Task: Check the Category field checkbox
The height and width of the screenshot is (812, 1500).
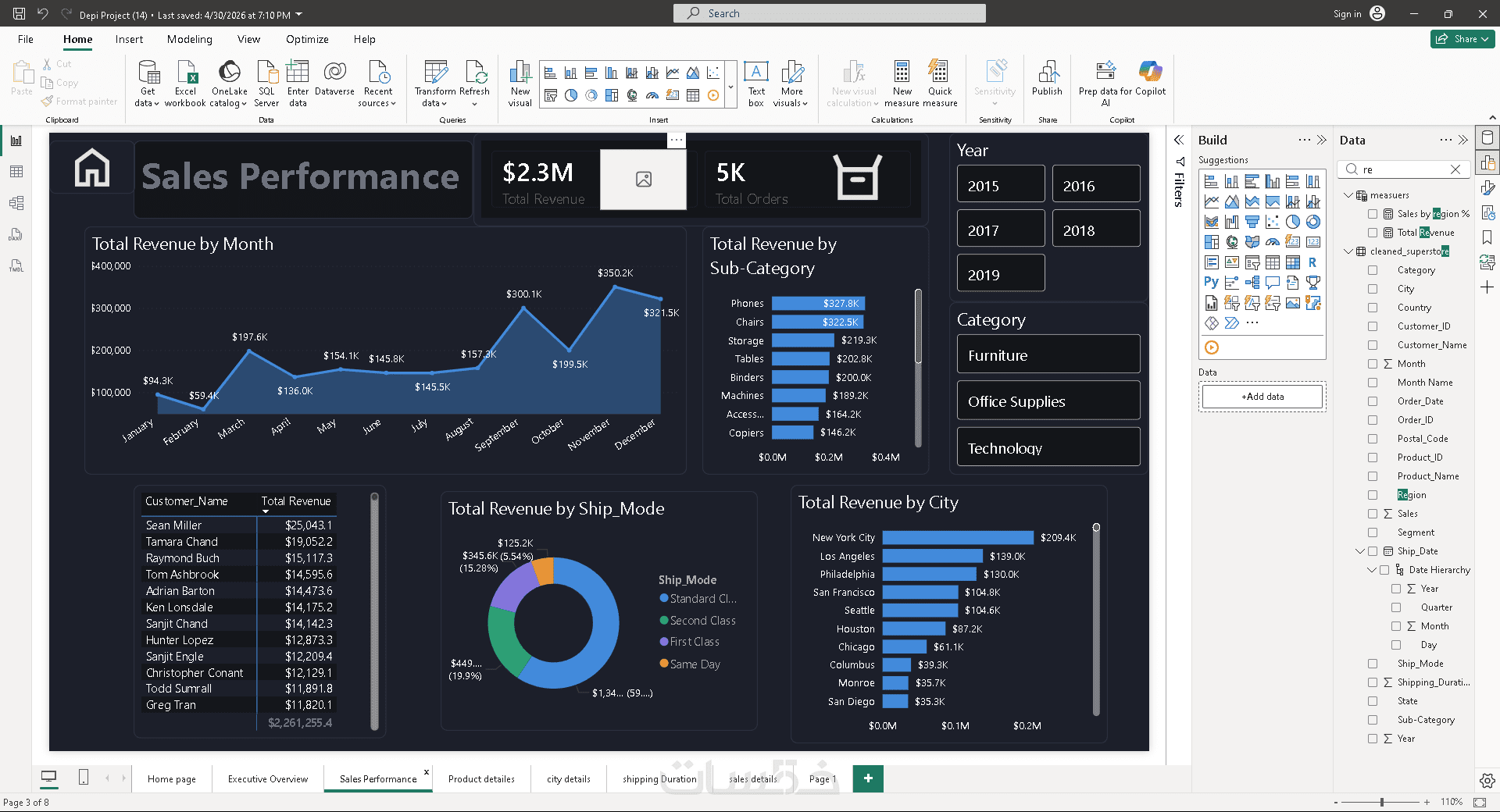Action: [x=1373, y=270]
